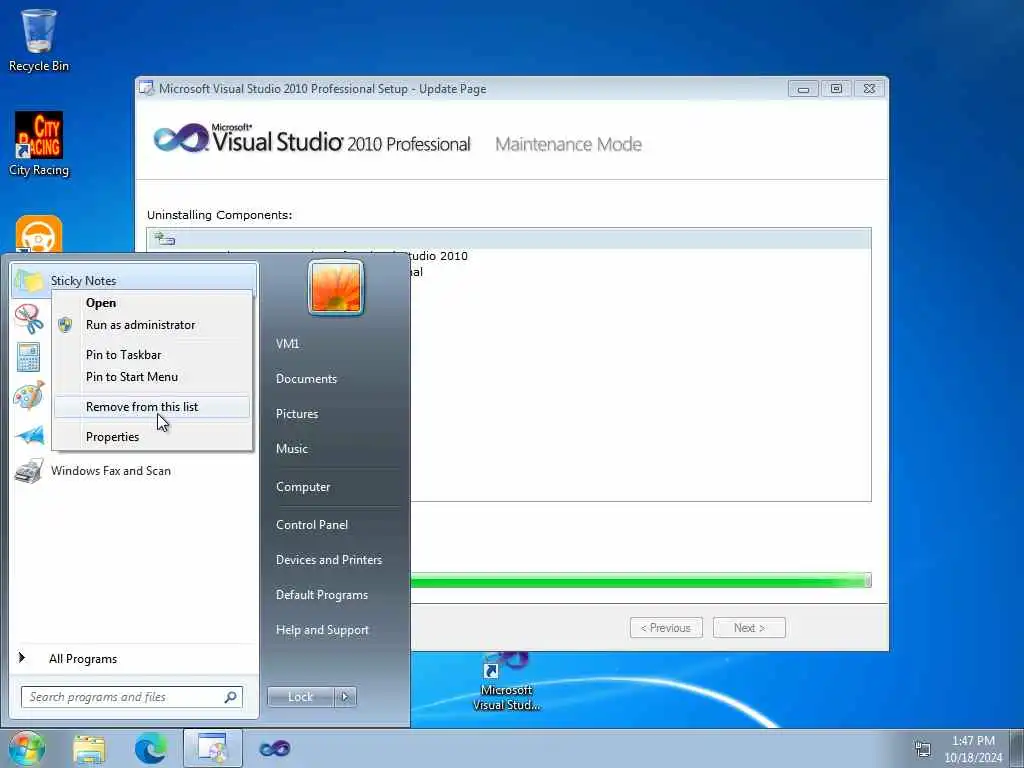
Task: Click the Windows Fax and Scan label
Action: point(111,471)
